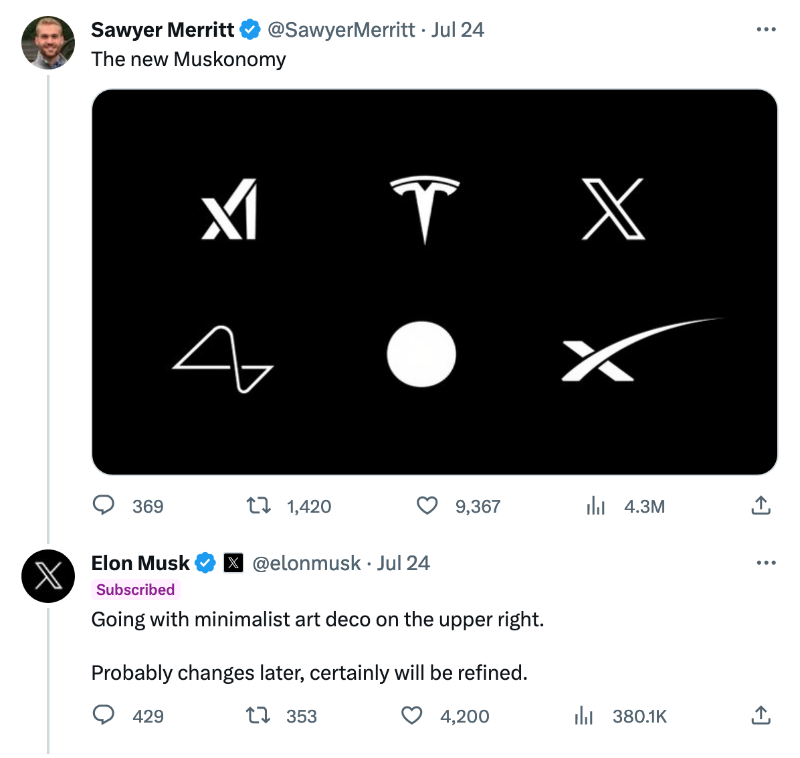Image resolution: width=800 pixels, height=758 pixels.
Task: Share Sawyer Merritt's tweet
Action: (x=760, y=506)
